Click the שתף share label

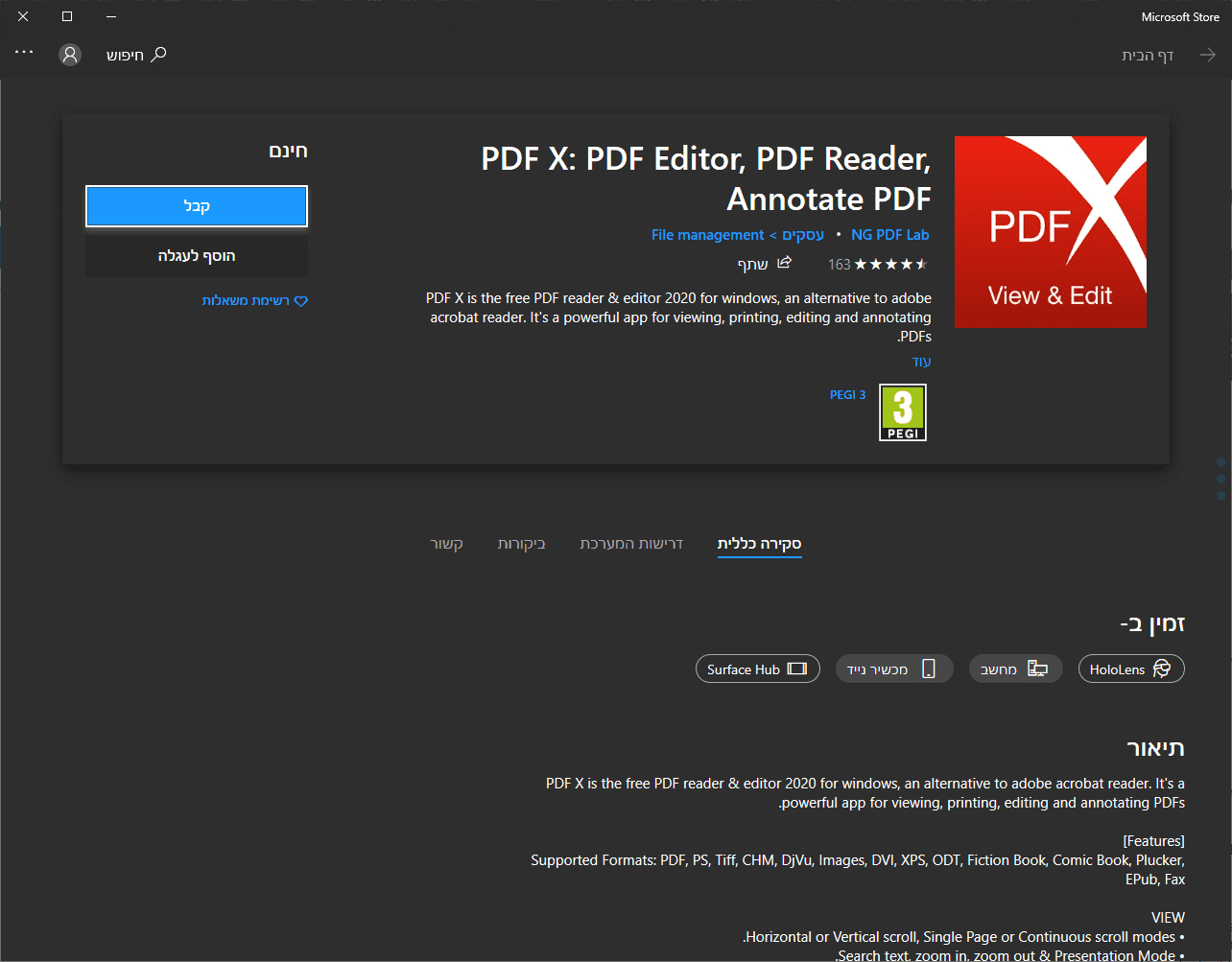753,264
